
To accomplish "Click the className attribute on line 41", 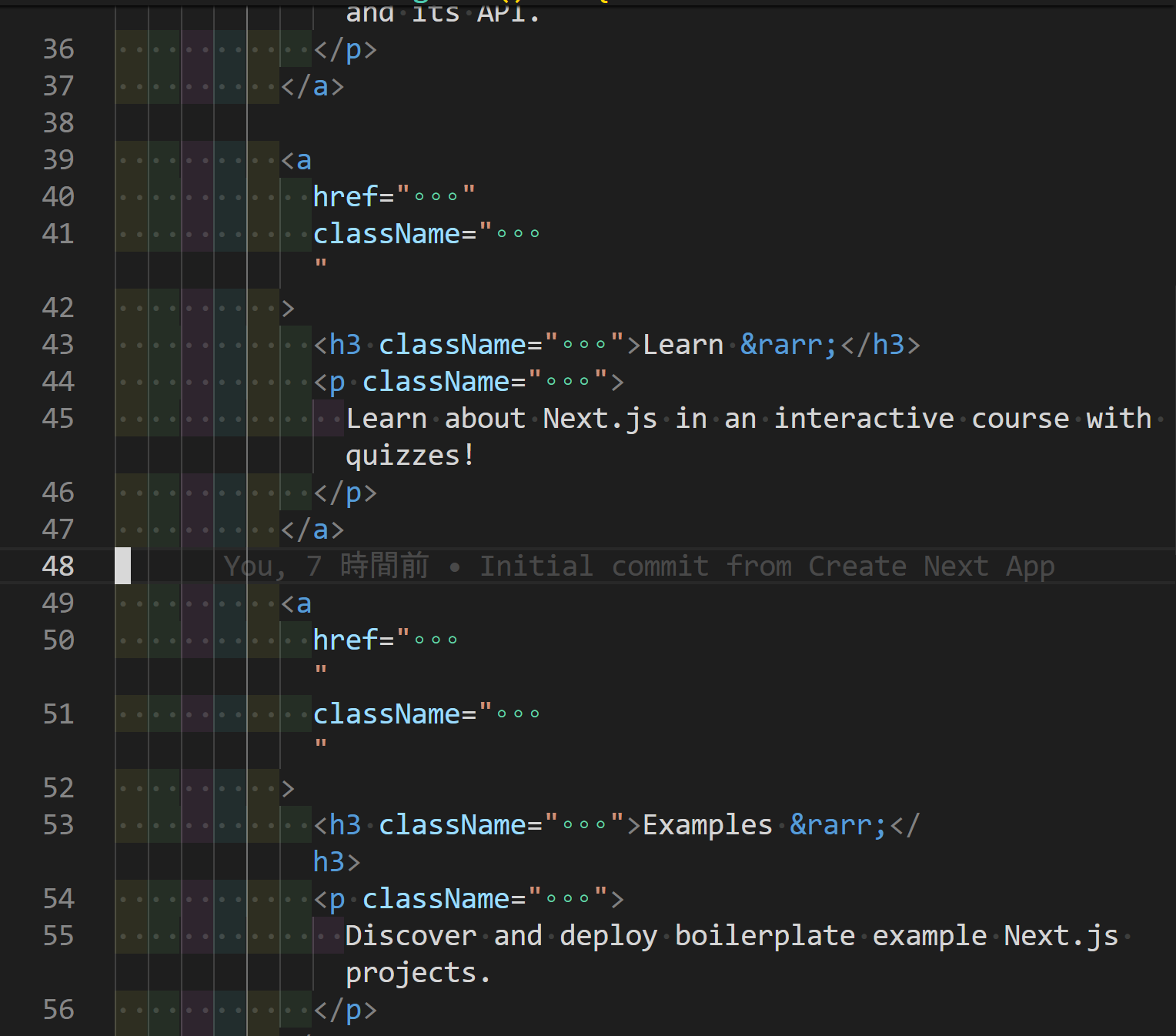I will click(386, 234).
